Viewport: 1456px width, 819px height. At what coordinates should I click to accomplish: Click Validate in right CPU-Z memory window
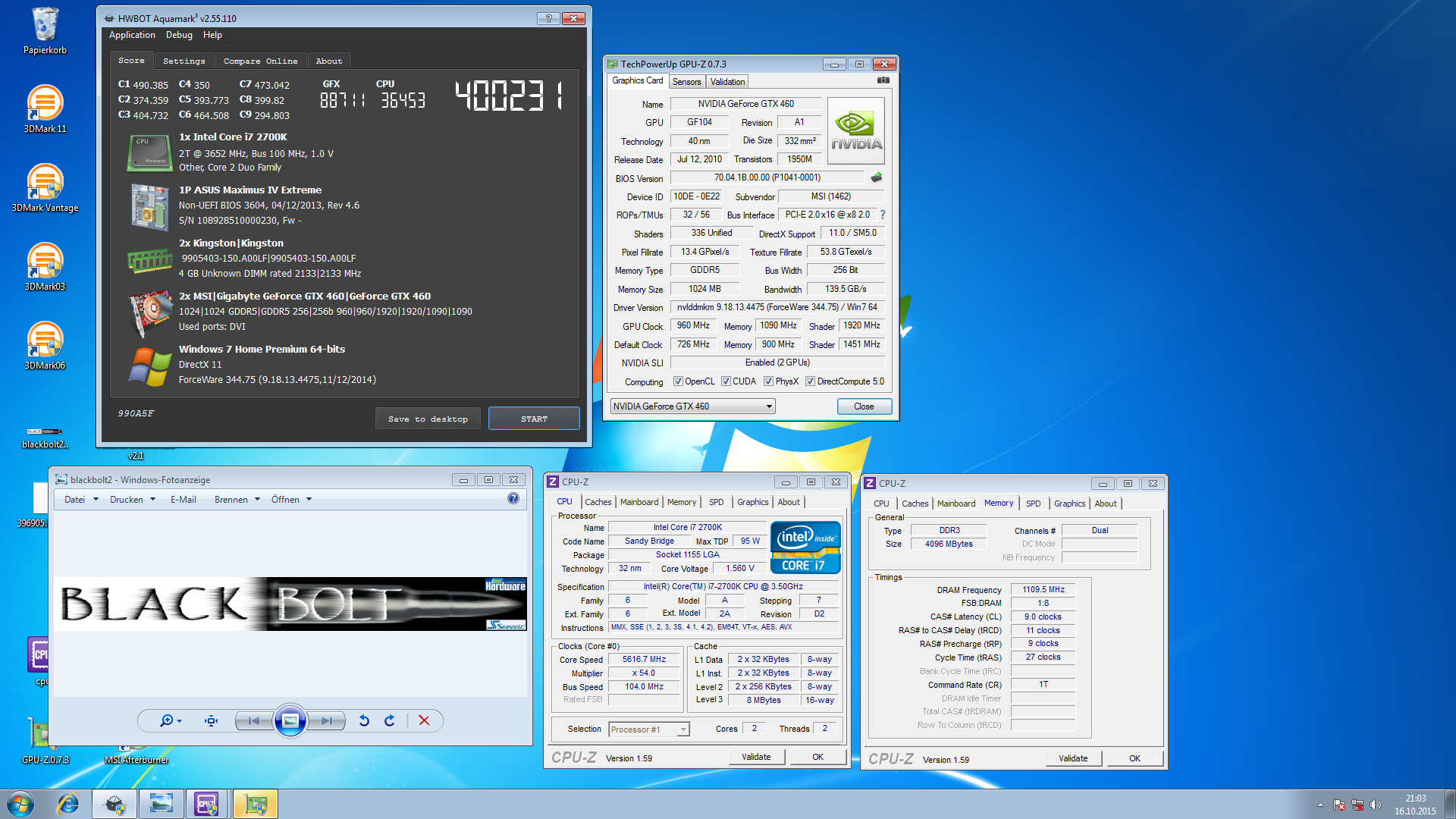1073,758
